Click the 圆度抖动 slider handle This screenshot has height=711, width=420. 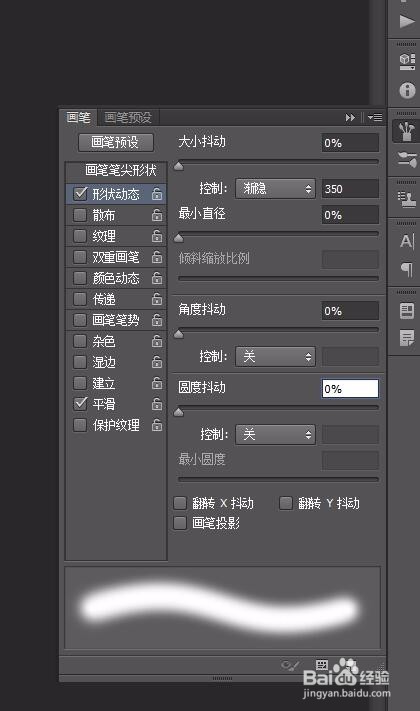tap(179, 413)
